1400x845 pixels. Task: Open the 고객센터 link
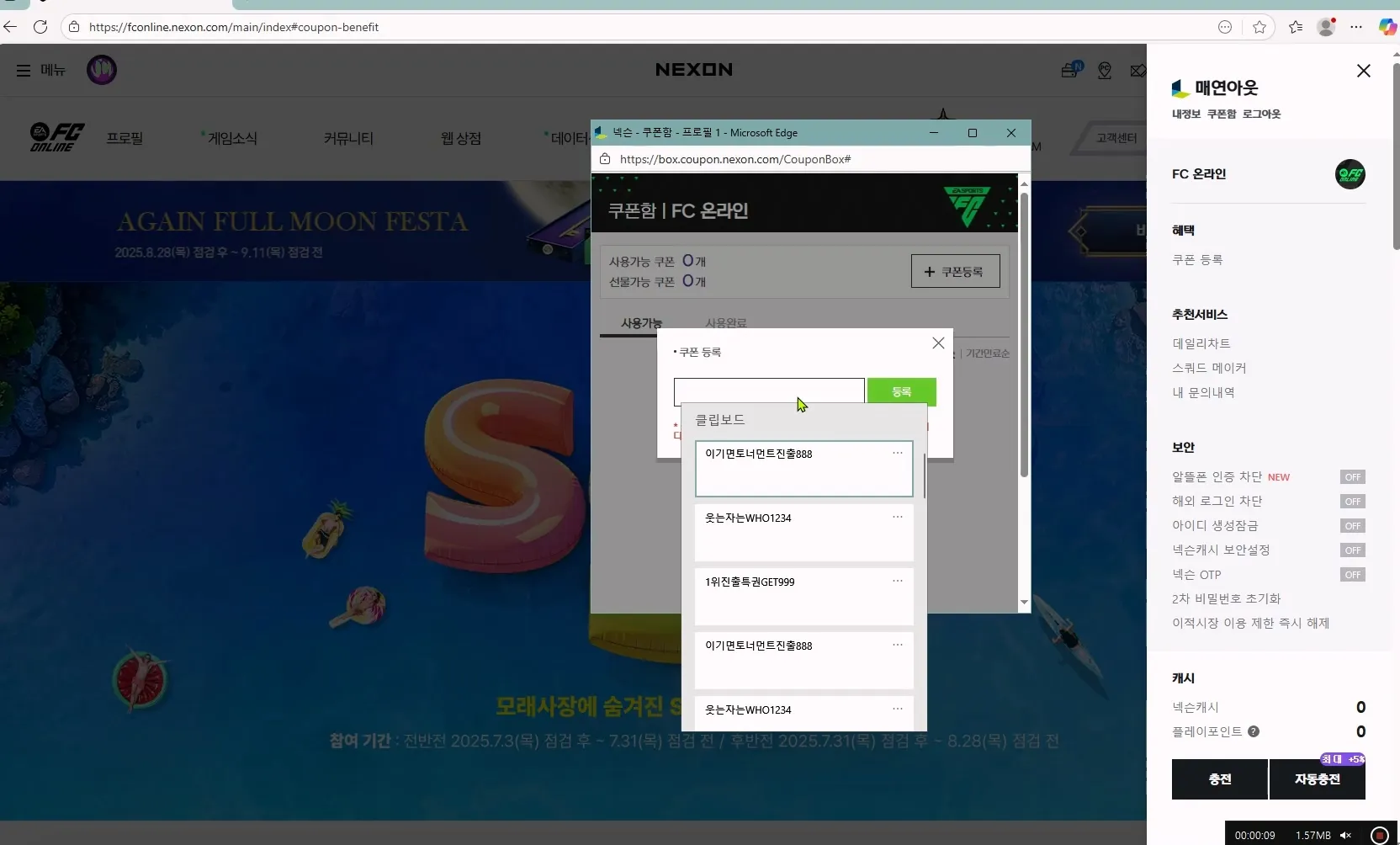click(x=1116, y=138)
